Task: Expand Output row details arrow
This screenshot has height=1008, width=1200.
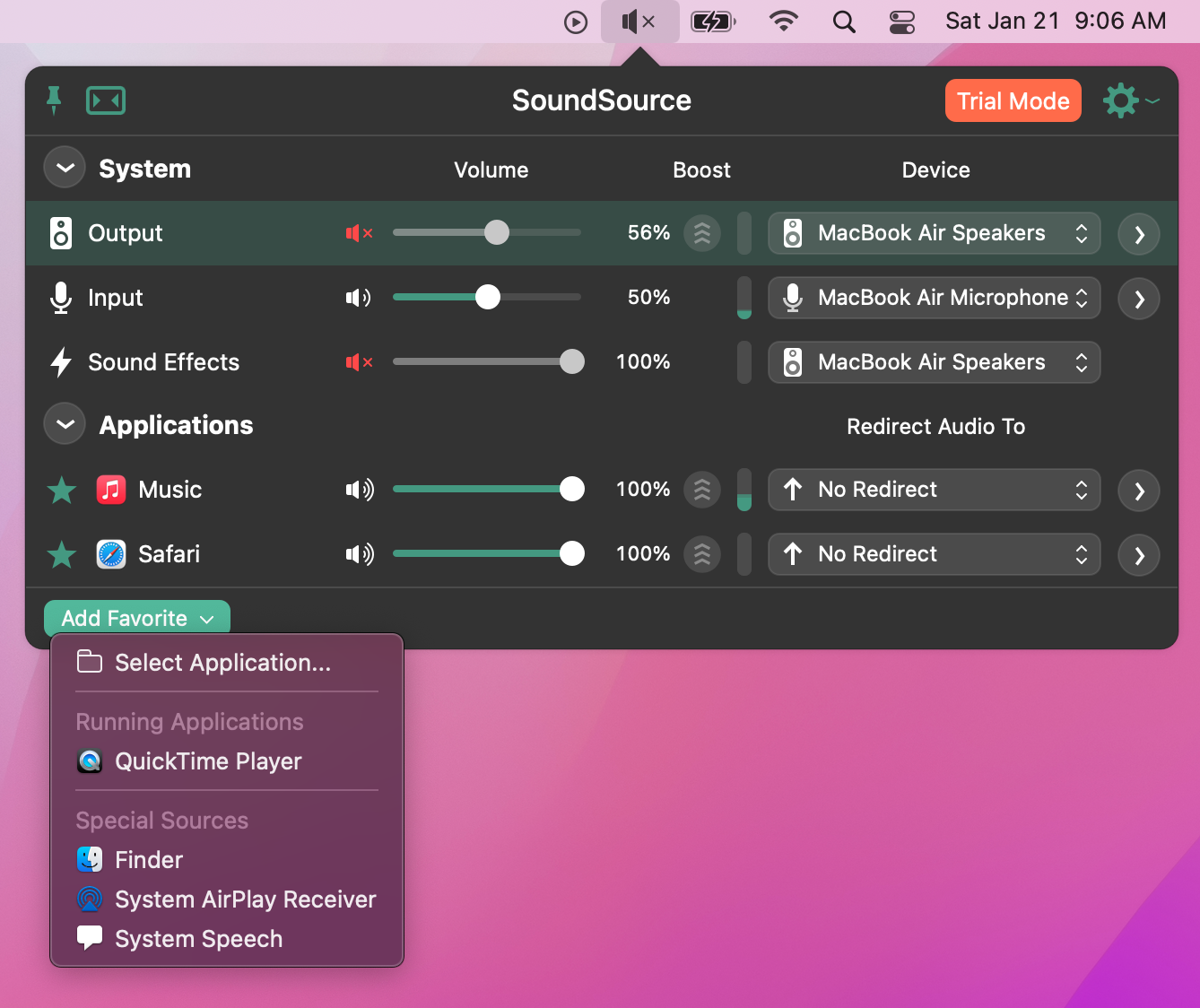Action: (1139, 234)
